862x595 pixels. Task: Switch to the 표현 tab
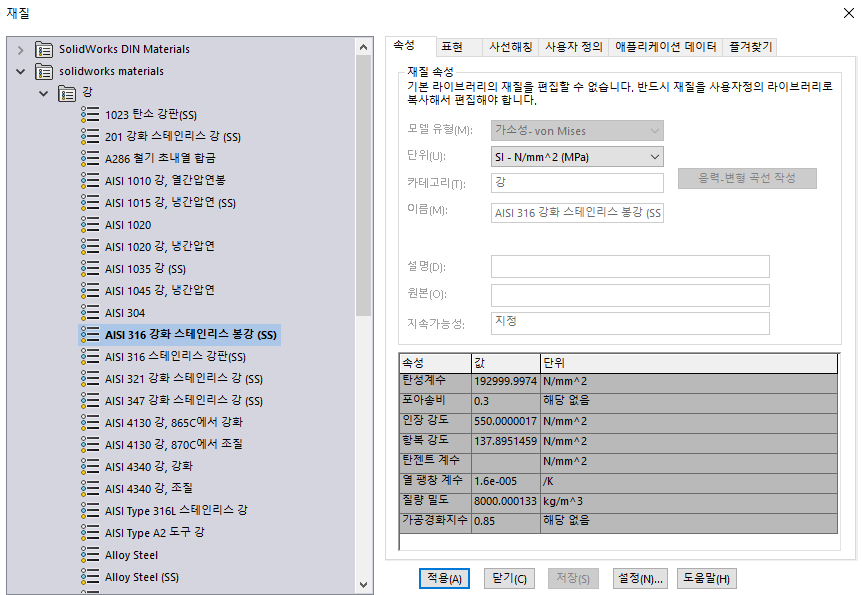[458, 47]
